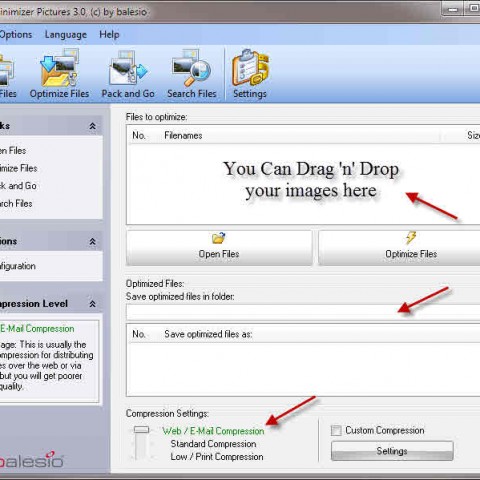Click the No. column header in Files to optimize
480x480 pixels.
click(139, 135)
